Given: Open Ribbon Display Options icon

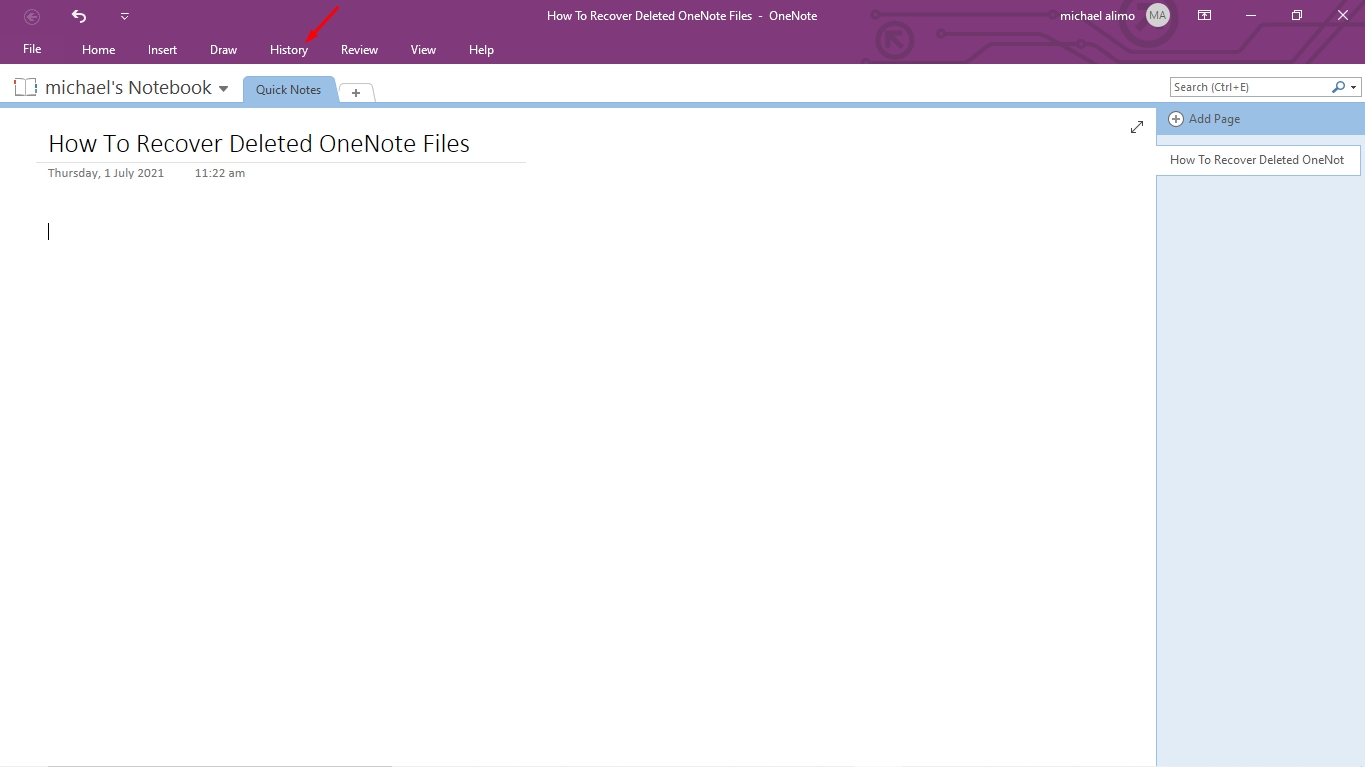Looking at the screenshot, I should [1205, 15].
